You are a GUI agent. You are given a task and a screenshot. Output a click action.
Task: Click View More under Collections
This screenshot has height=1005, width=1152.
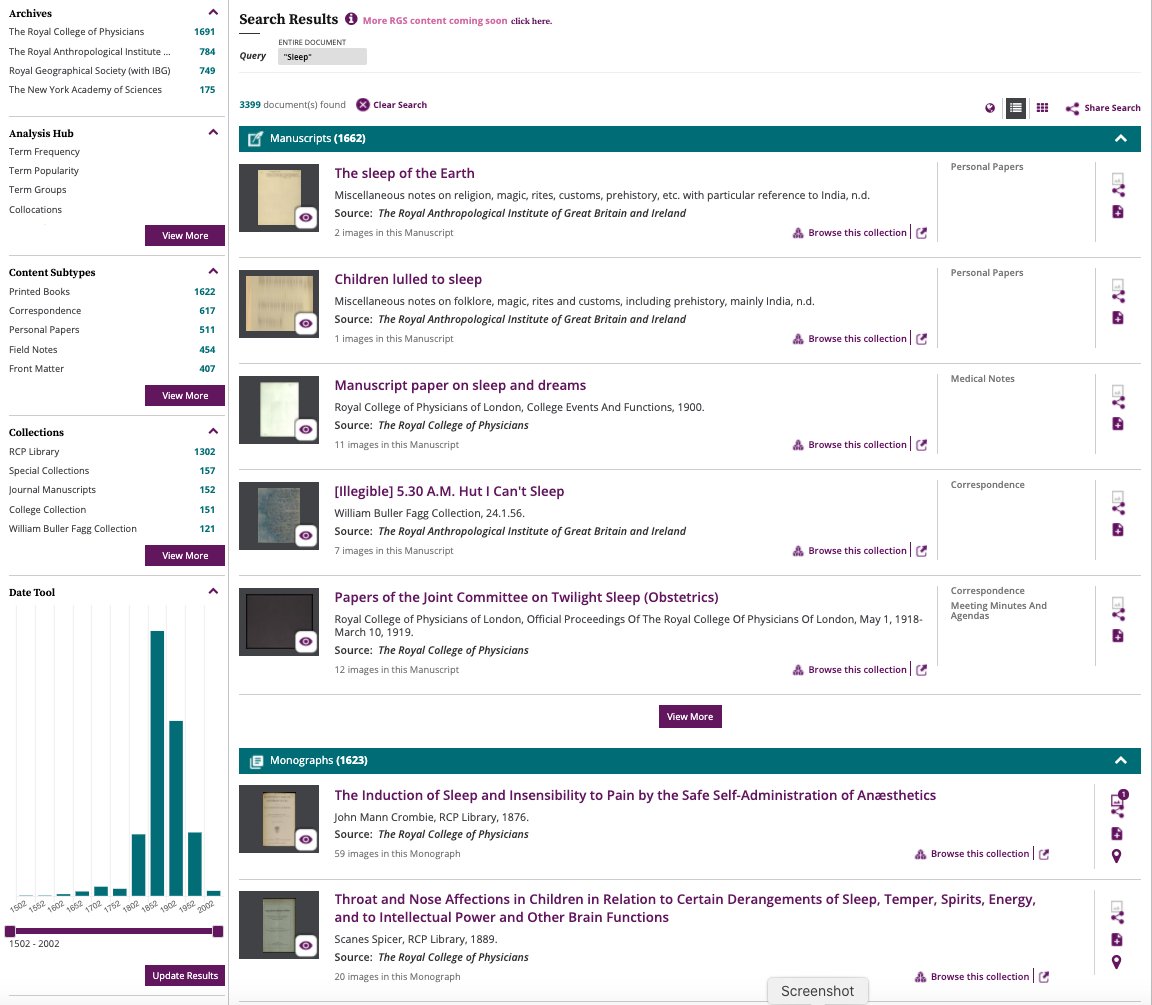(184, 555)
